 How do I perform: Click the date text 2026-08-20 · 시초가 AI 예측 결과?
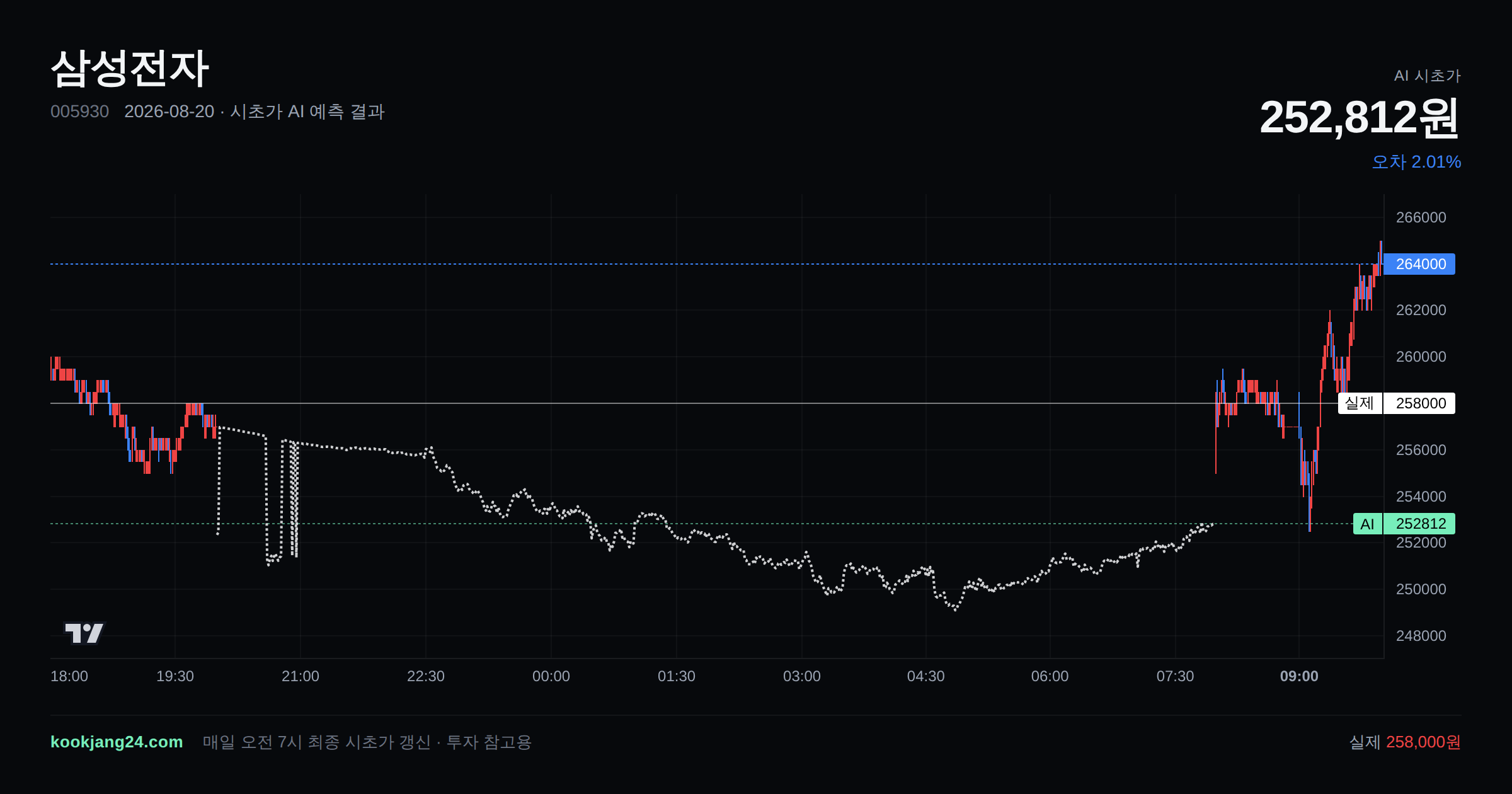(255, 112)
